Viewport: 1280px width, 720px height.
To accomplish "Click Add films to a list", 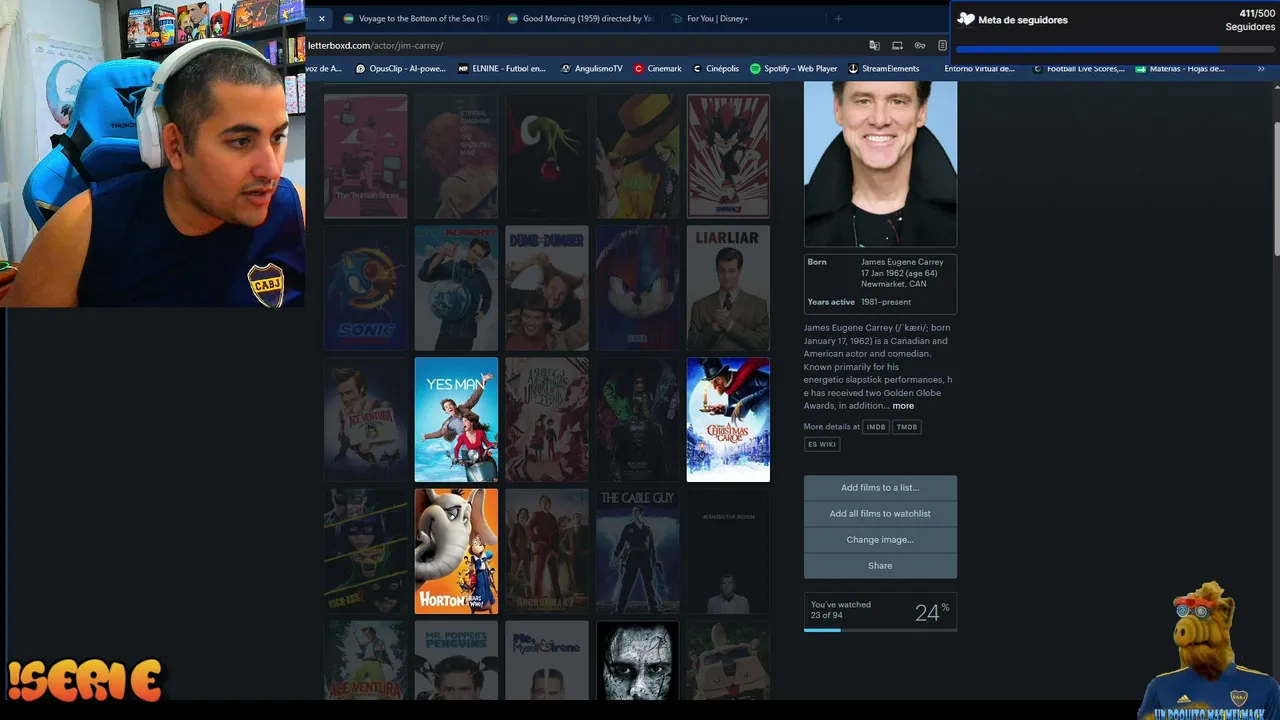I will click(x=880, y=488).
